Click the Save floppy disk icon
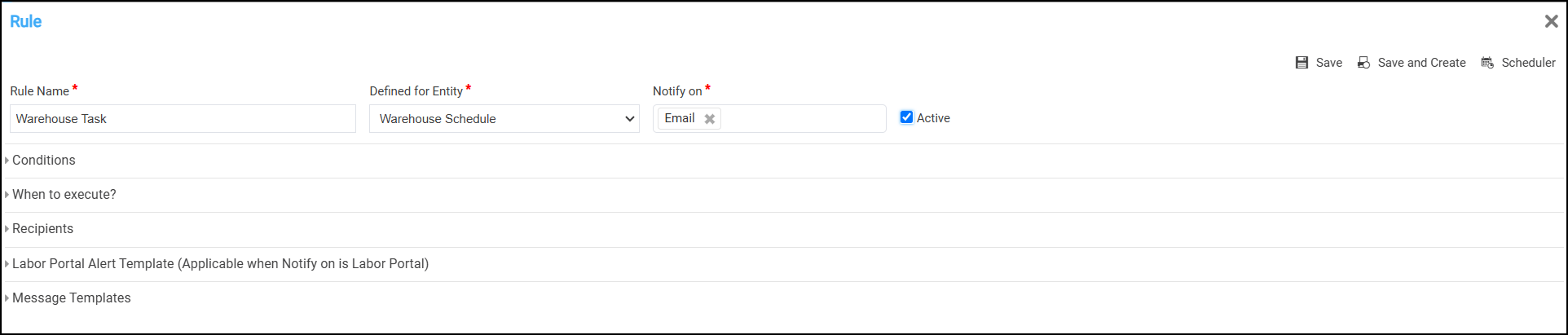Screen dimensions: 1568x335 click(x=1302, y=63)
